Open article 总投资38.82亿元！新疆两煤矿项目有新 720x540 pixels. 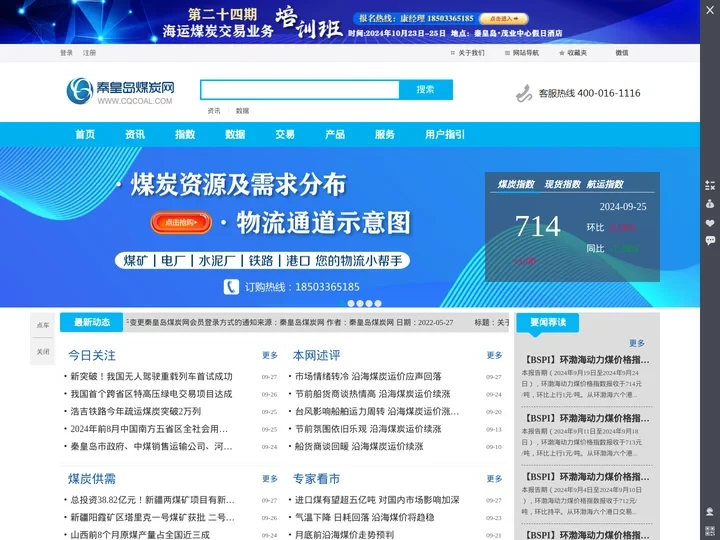click(152, 500)
